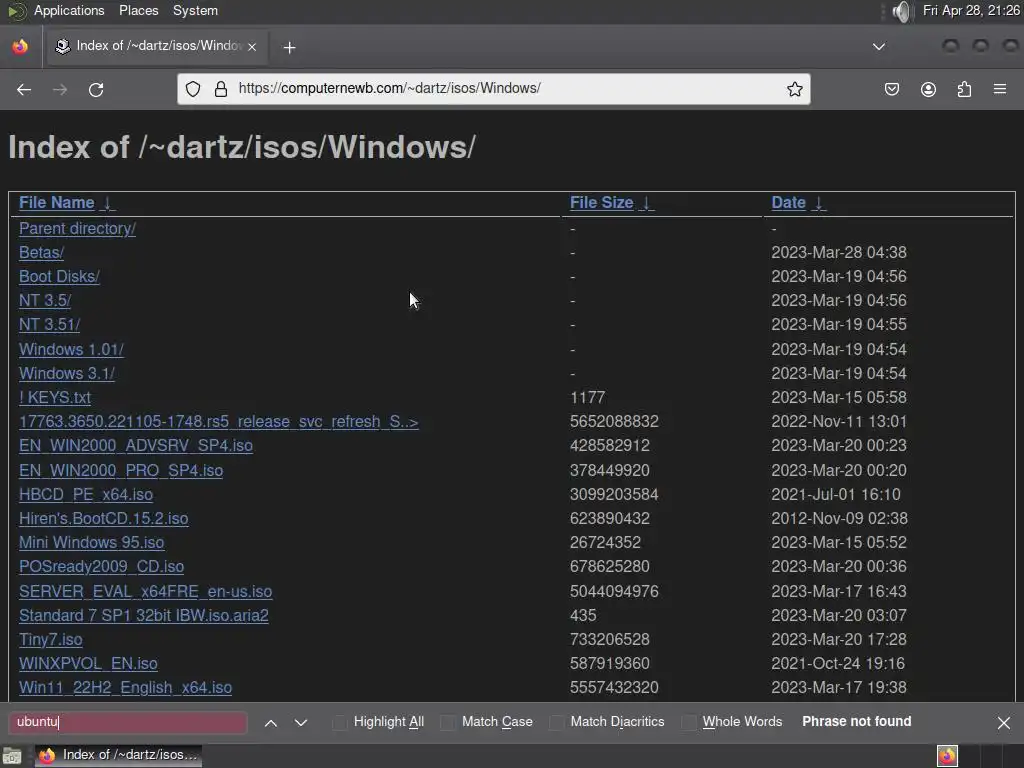The width and height of the screenshot is (1024, 768).
Task: Click sort arrow next to Date
Action: point(818,203)
